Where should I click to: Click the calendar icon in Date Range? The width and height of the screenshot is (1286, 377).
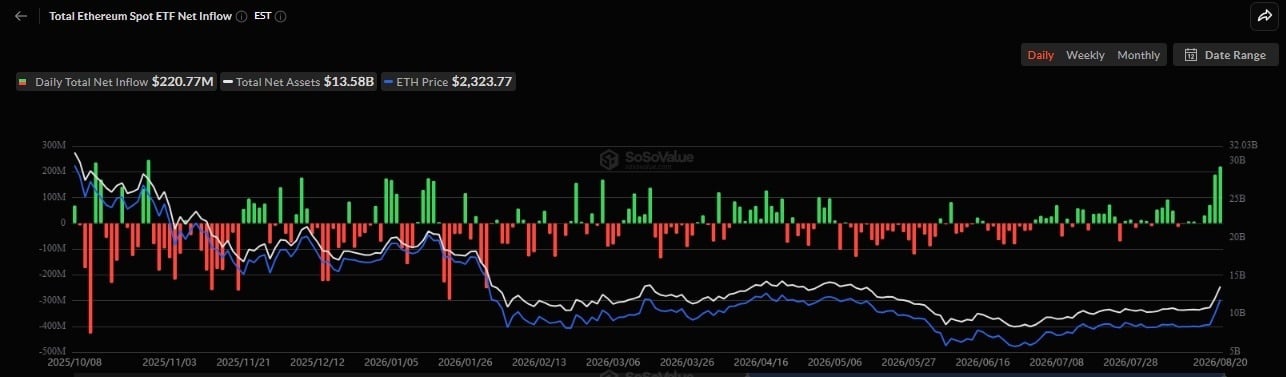[1190, 55]
